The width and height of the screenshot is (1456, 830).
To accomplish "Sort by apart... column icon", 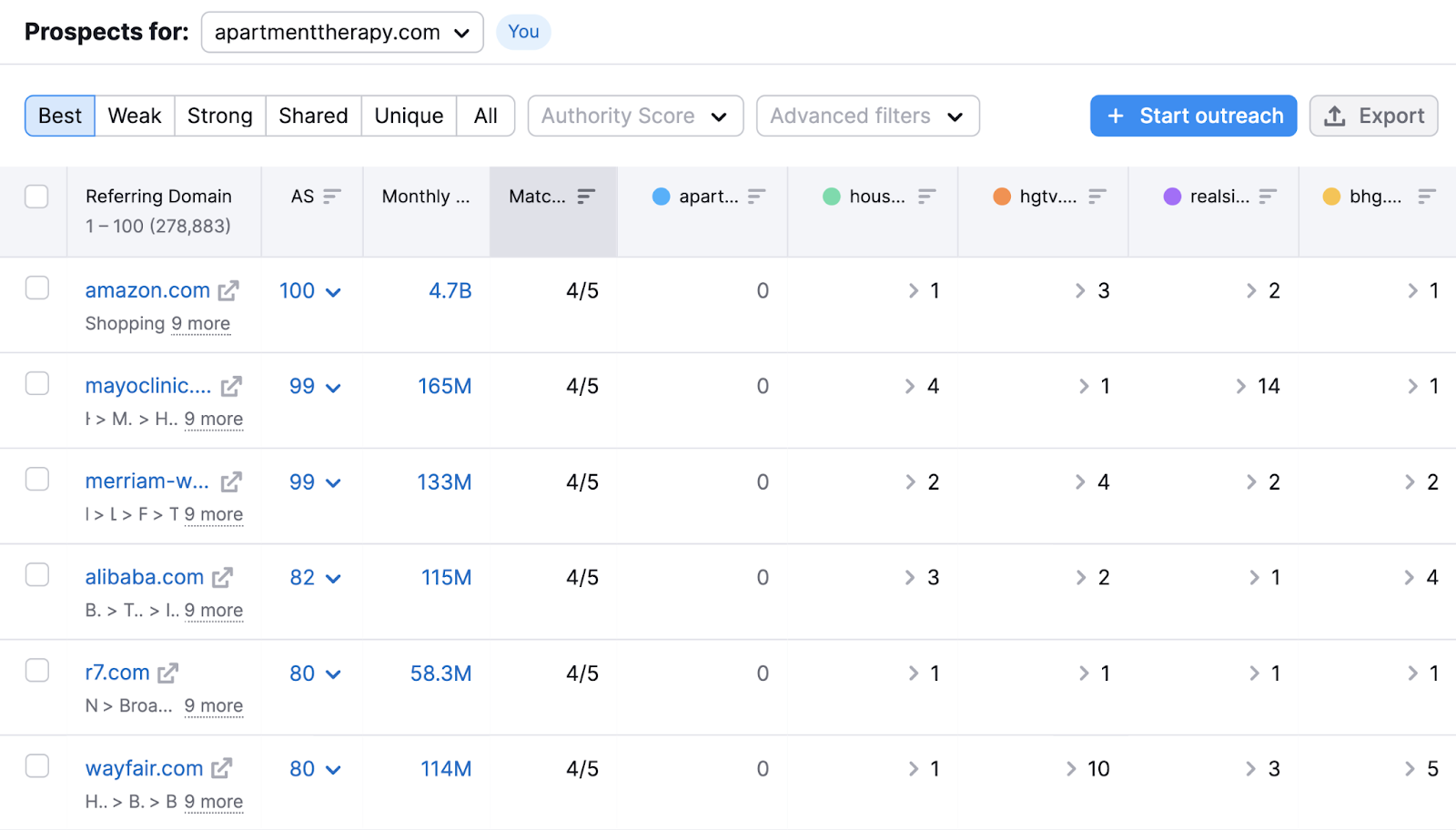I will (756, 197).
